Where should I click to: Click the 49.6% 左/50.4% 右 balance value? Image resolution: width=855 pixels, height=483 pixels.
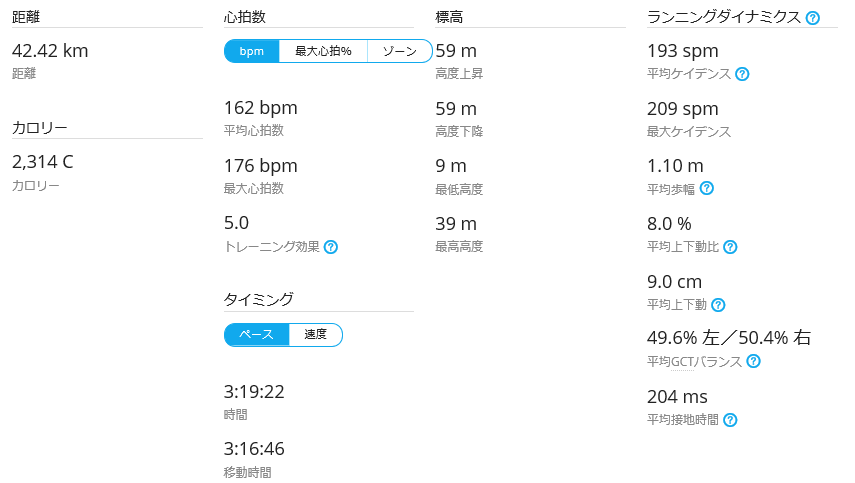[729, 338]
